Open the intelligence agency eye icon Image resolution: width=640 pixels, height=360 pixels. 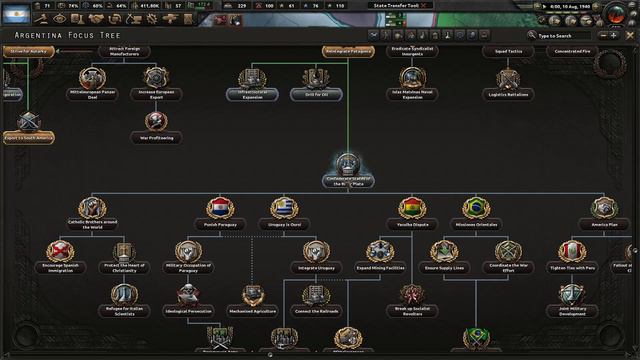point(59,19)
